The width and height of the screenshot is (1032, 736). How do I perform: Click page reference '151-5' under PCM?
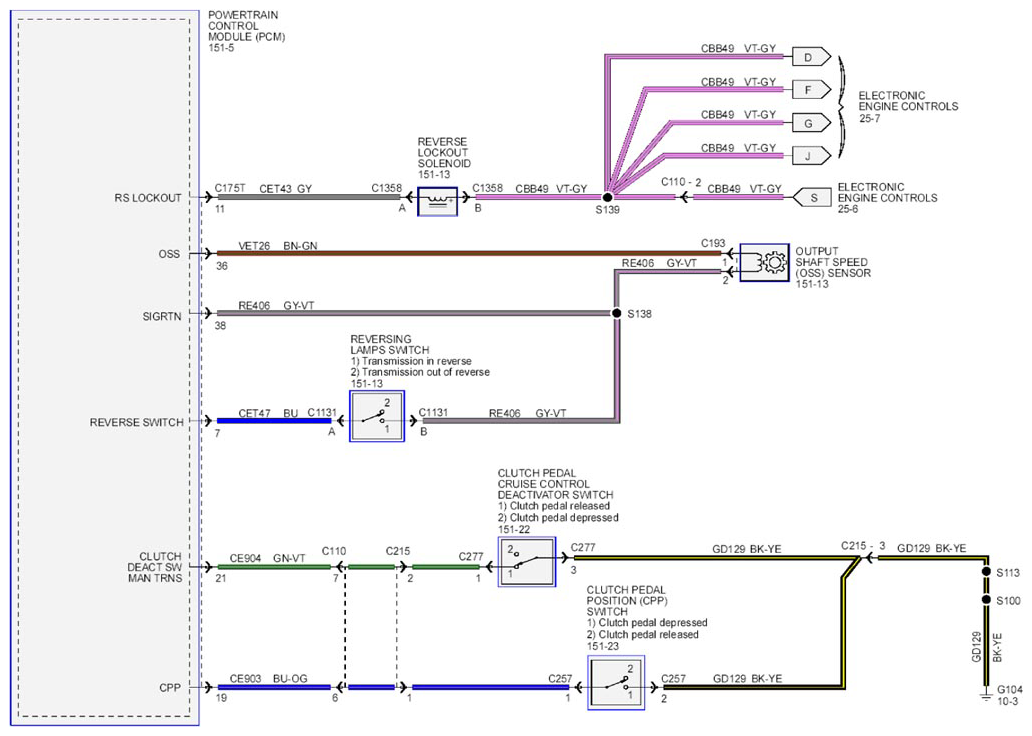coord(221,48)
